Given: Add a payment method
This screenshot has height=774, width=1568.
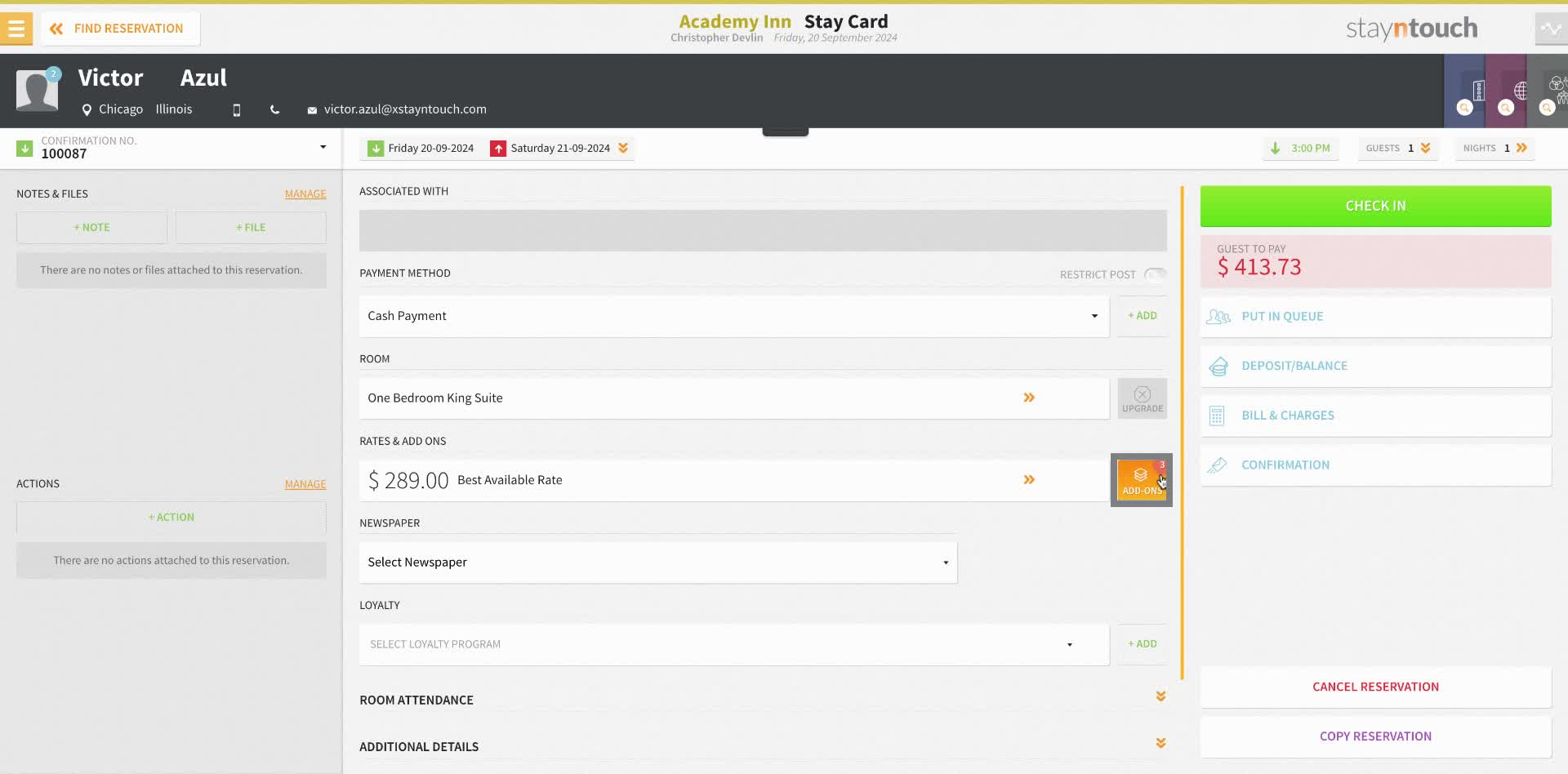Looking at the screenshot, I should (1143, 316).
